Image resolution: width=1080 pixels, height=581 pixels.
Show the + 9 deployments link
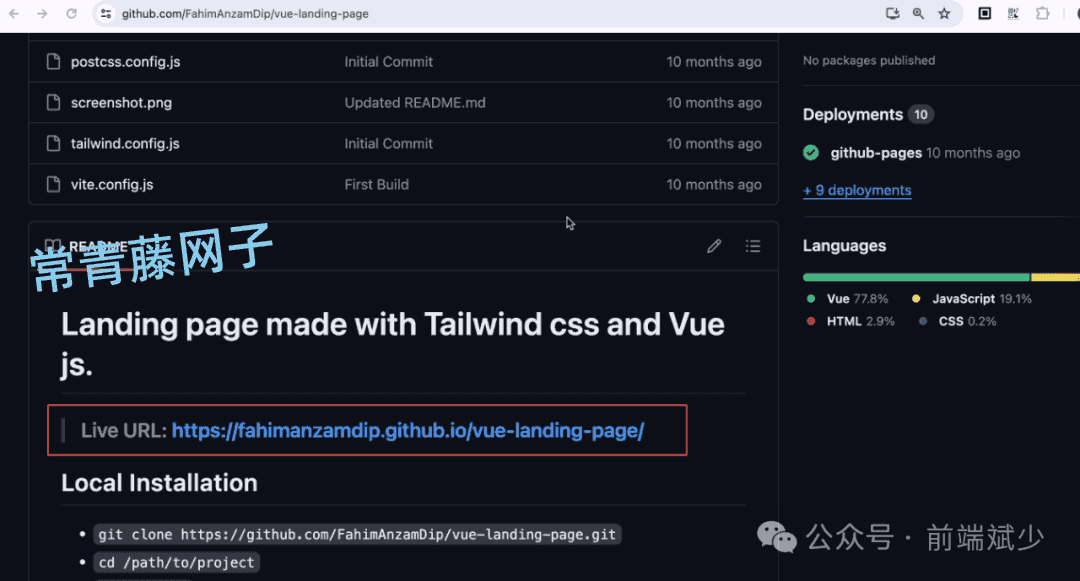pyautogui.click(x=857, y=190)
